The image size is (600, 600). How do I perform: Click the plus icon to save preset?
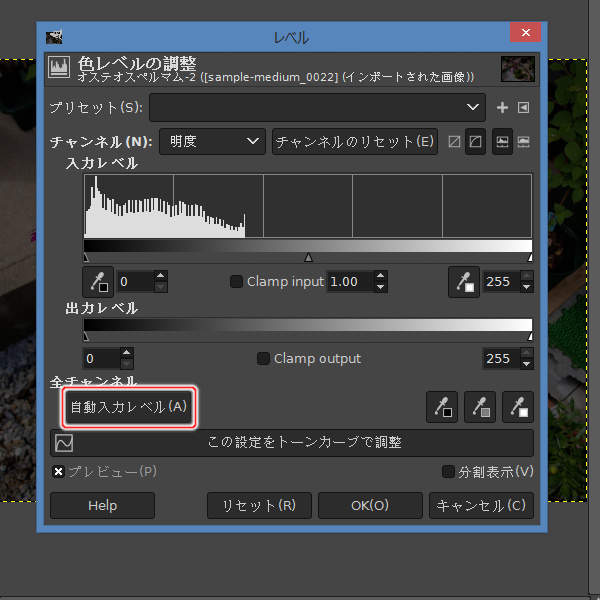(x=502, y=108)
